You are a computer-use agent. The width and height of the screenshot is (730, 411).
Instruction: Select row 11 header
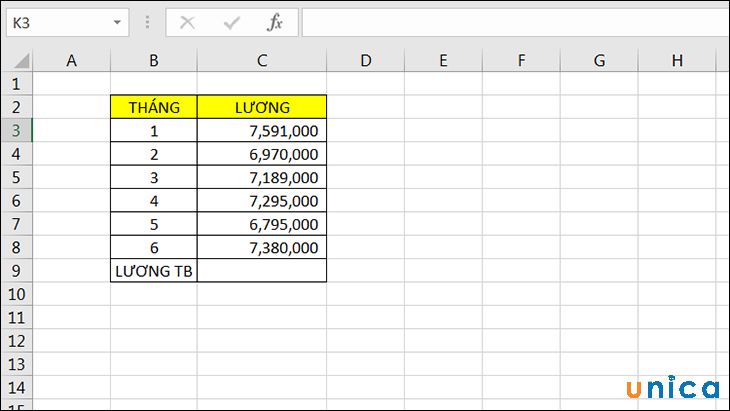click(17, 317)
